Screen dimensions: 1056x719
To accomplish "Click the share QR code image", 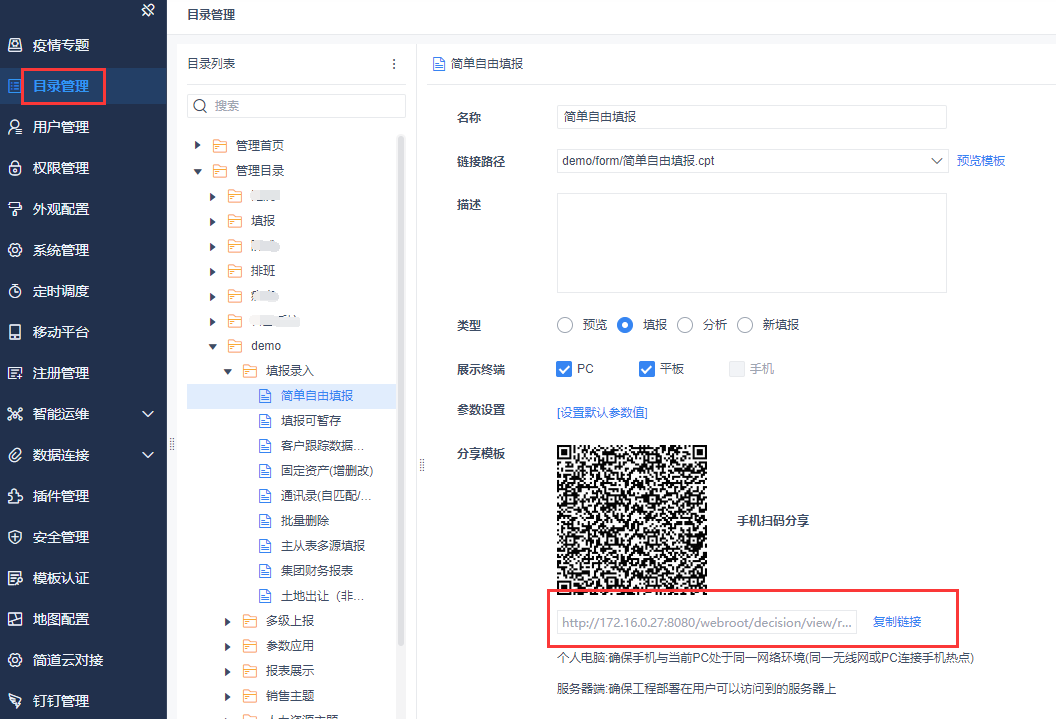I will (632, 519).
